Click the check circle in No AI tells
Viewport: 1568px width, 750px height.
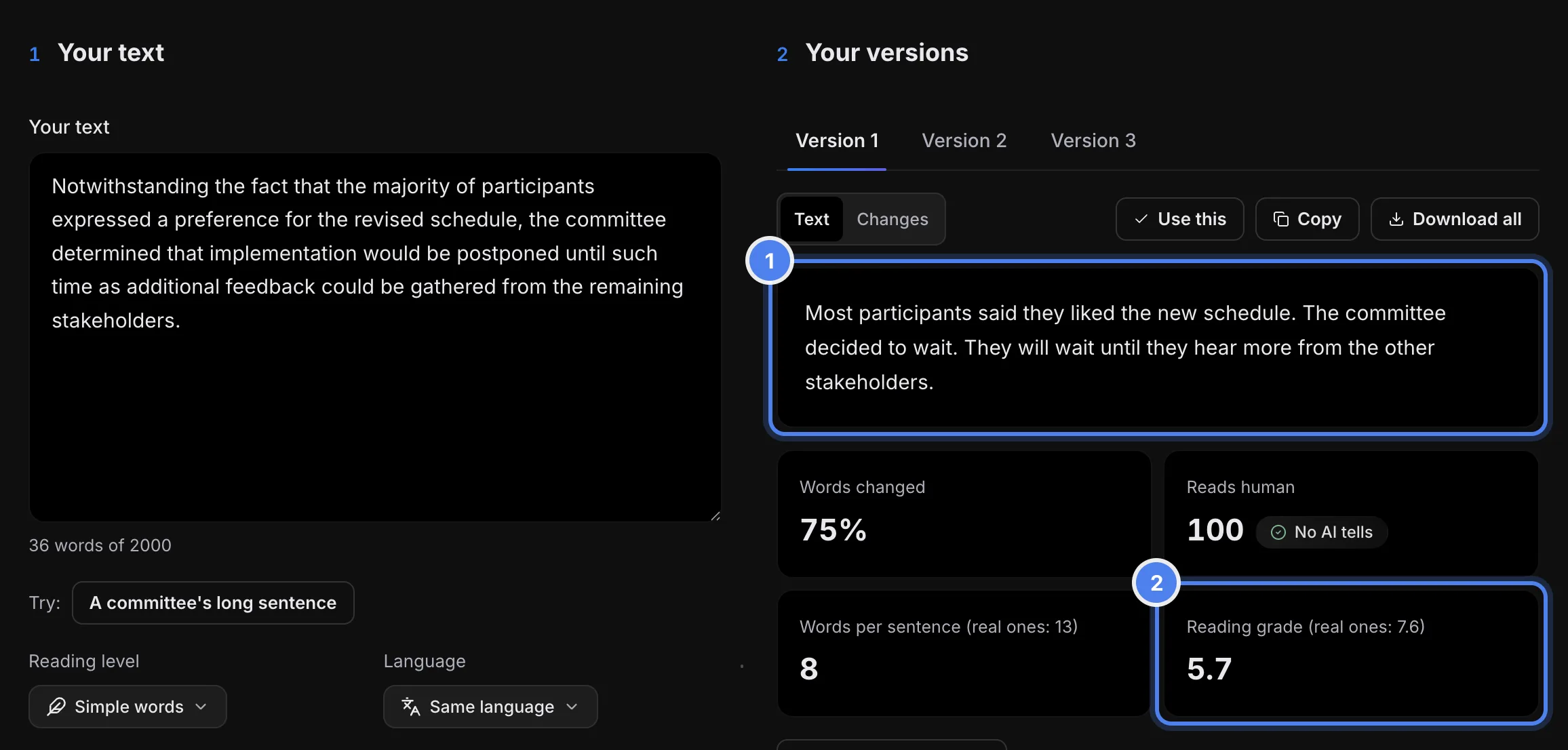click(1278, 532)
